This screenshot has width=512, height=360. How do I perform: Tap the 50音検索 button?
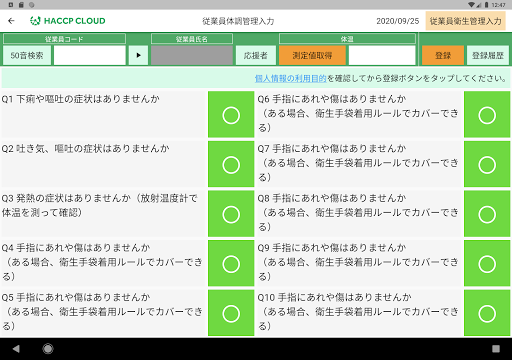27,55
